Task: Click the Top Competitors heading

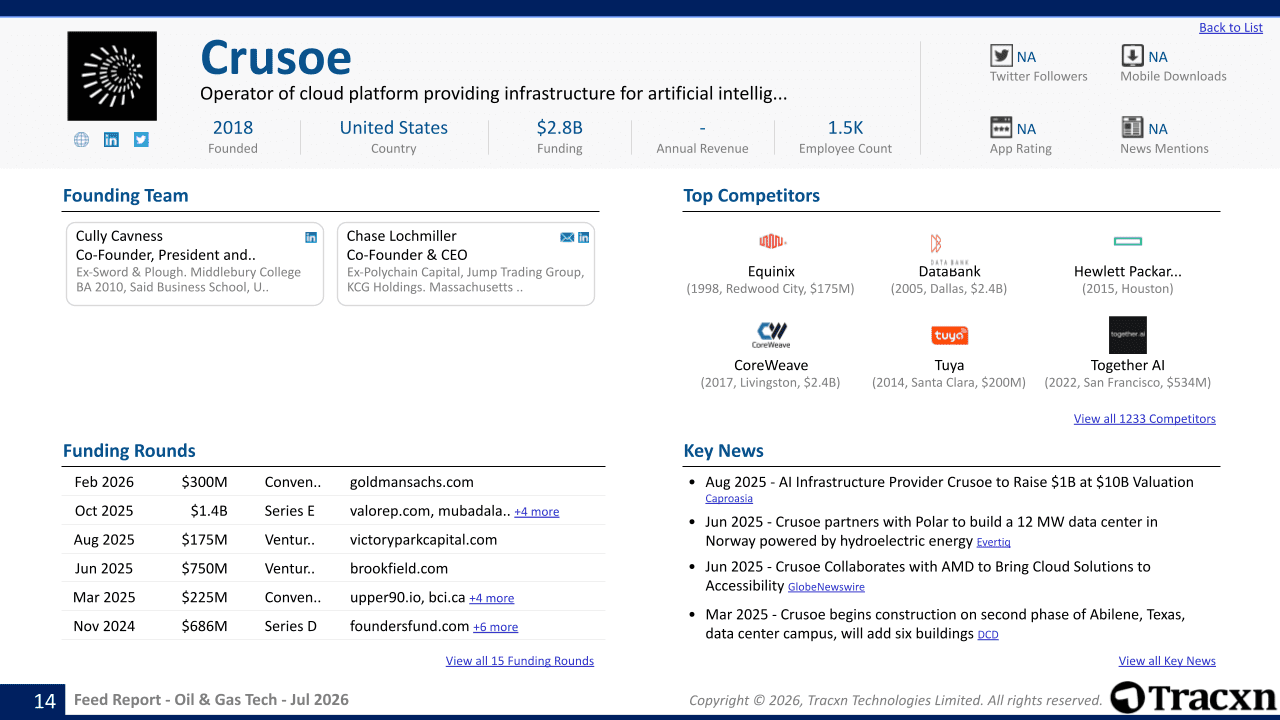Action: click(752, 196)
